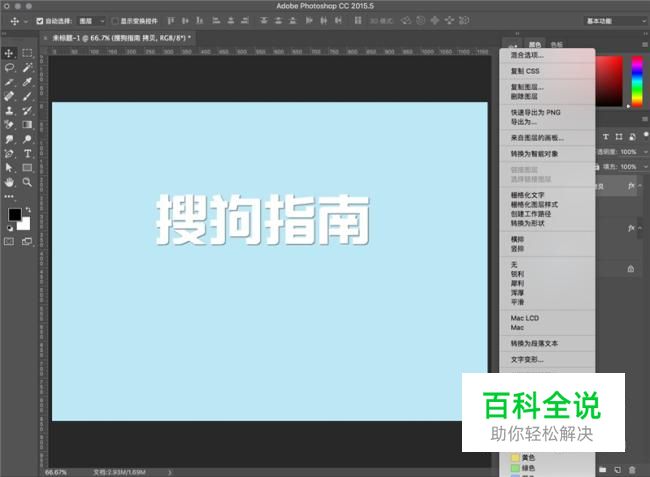Filter layers by type T icon
The image size is (650, 477).
pos(606,137)
